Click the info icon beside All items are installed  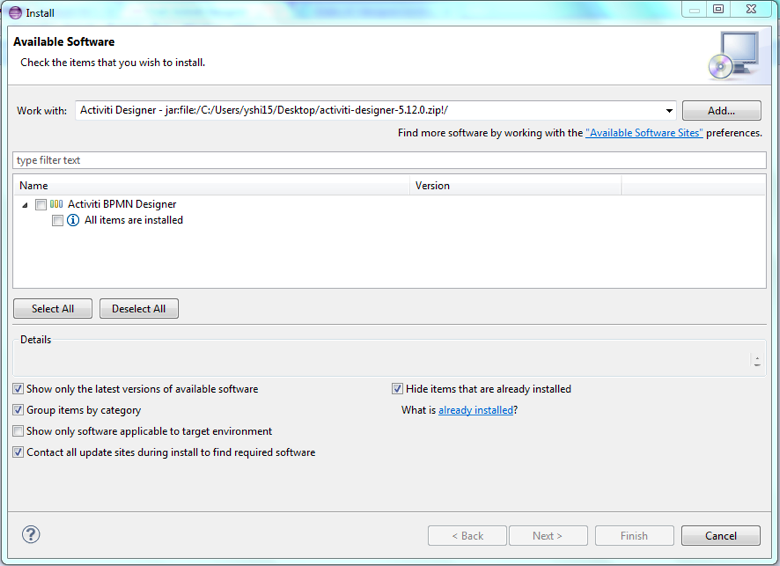click(x=73, y=220)
